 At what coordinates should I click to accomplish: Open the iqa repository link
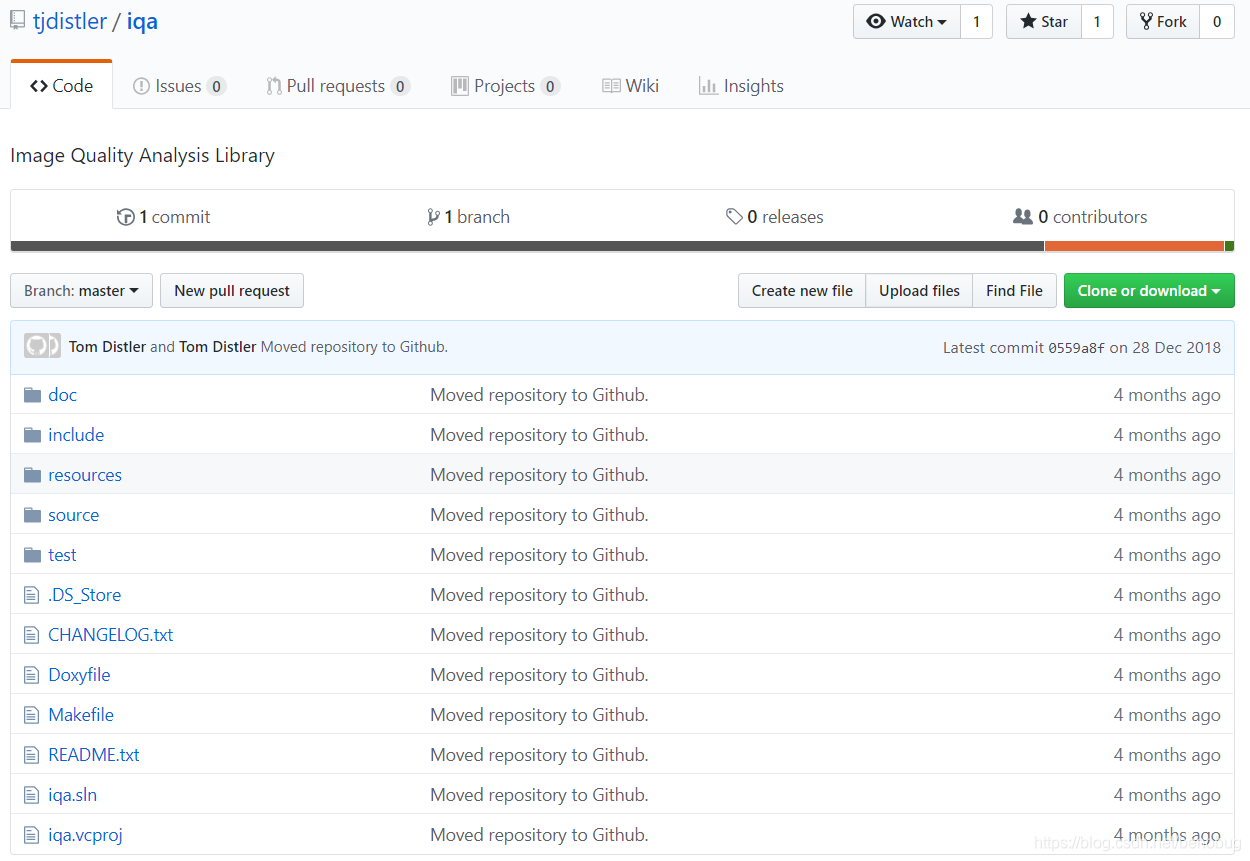(142, 21)
